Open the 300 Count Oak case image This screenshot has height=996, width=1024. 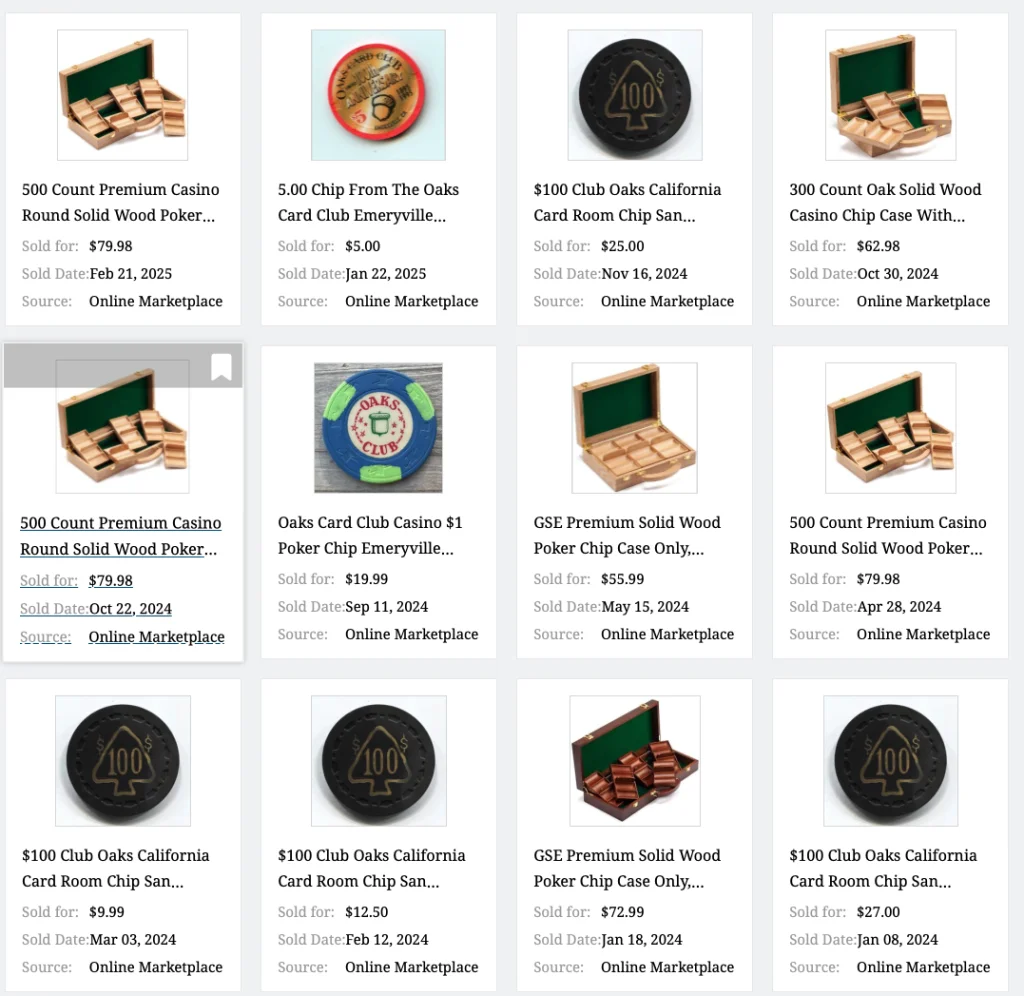pos(891,95)
